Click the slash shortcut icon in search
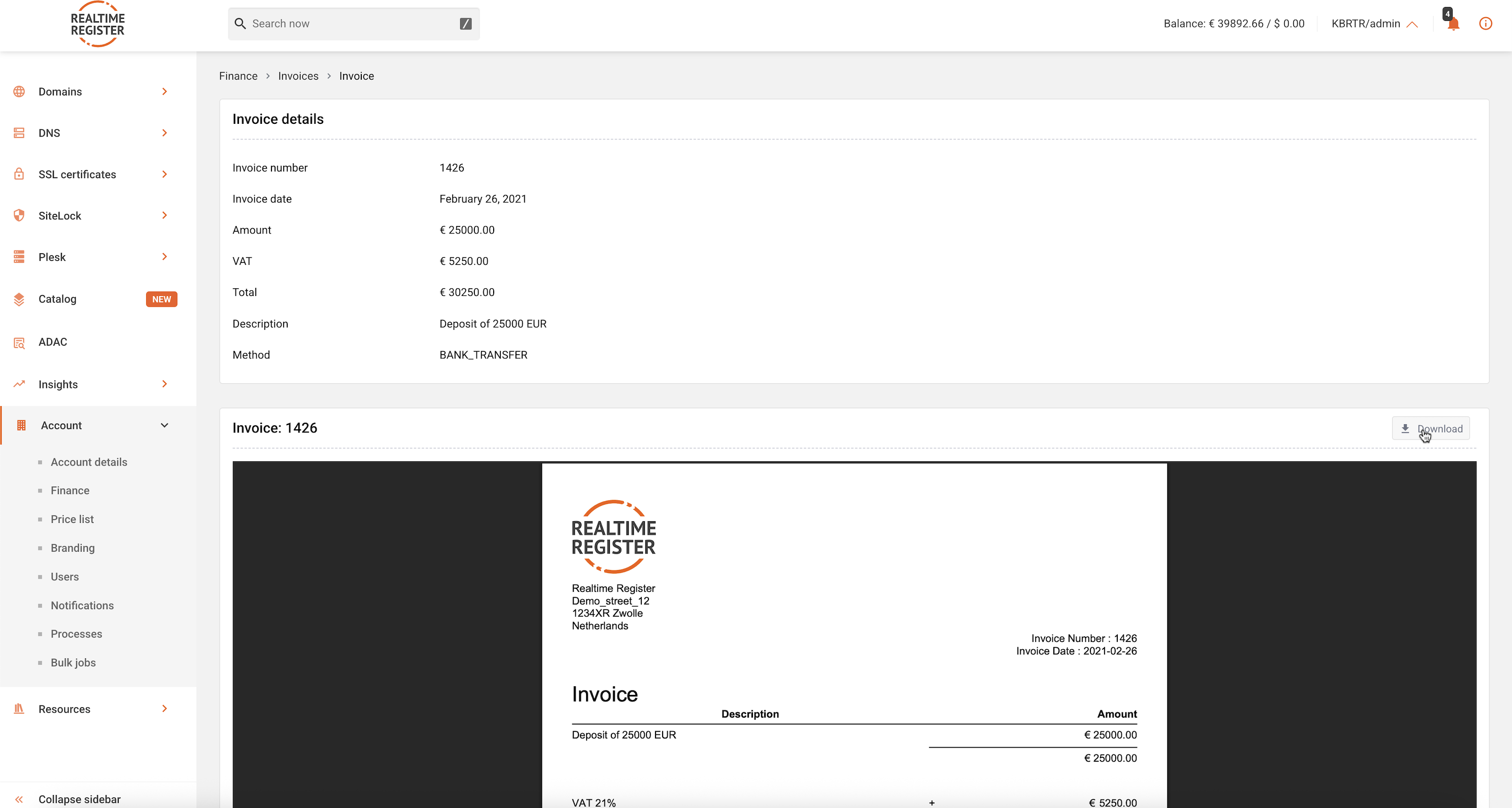 coord(465,23)
